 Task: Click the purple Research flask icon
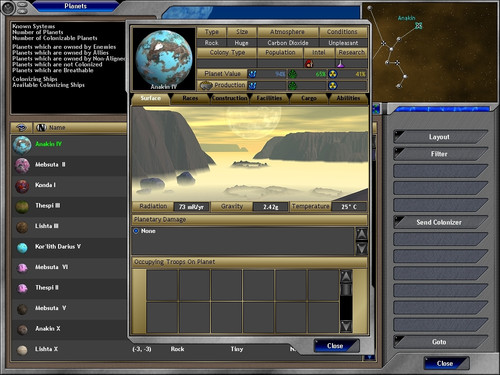point(340,63)
